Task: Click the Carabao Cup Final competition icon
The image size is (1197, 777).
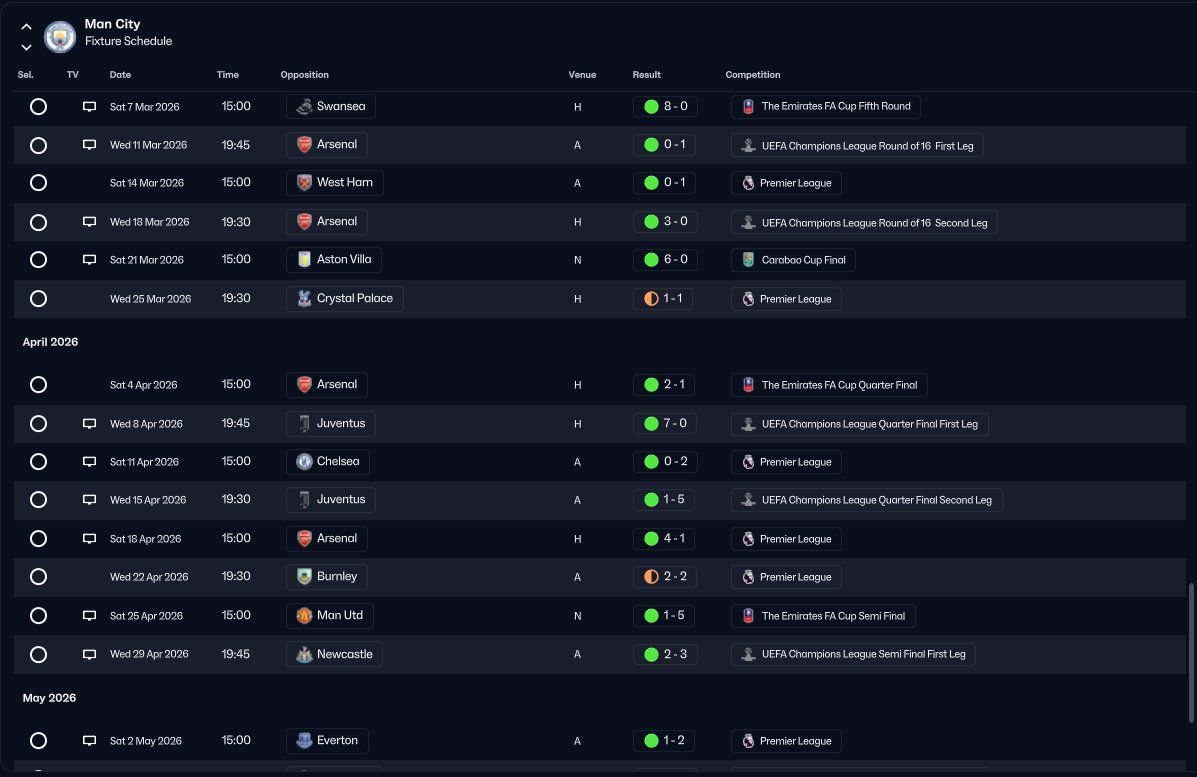Action: 748,260
